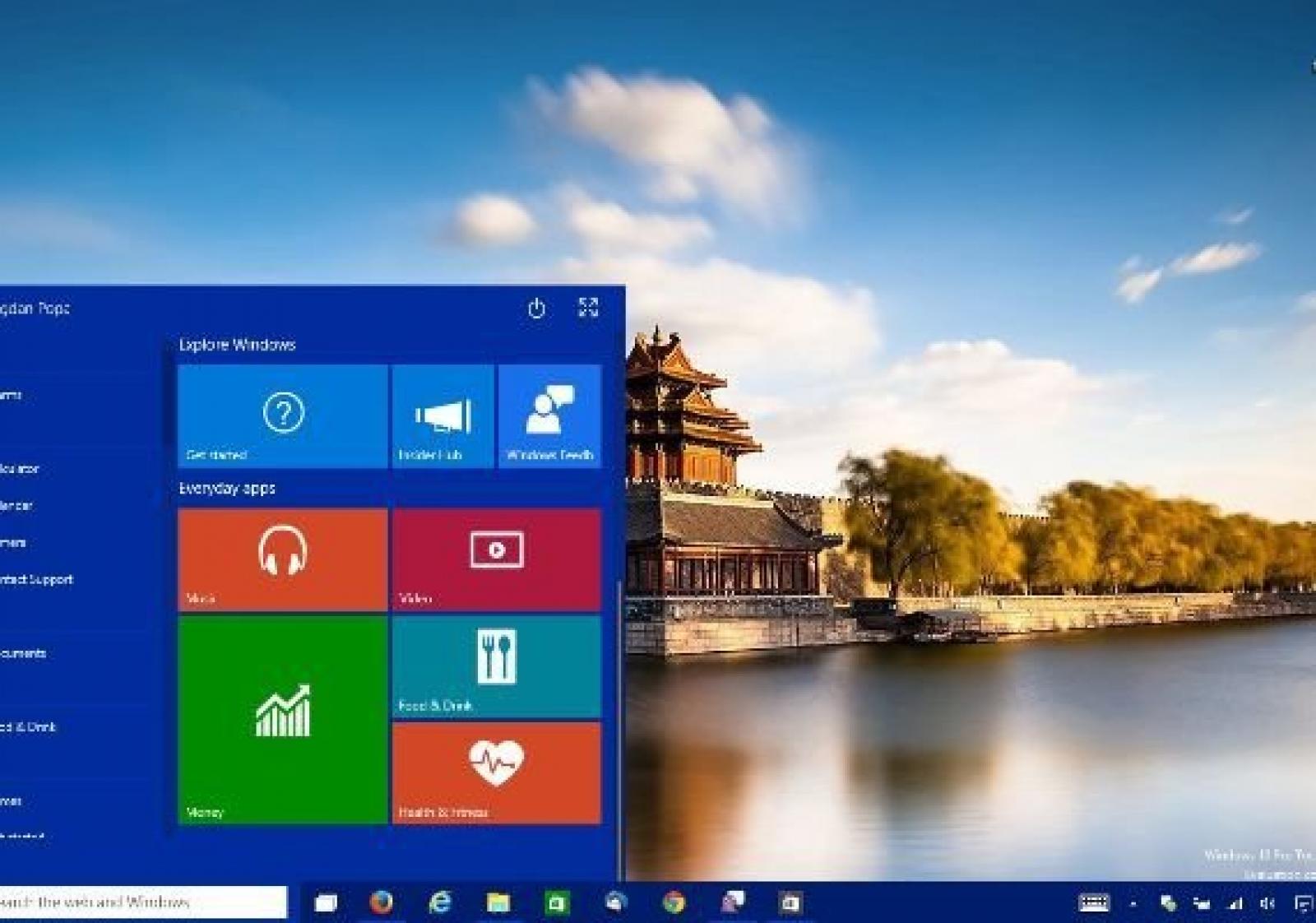Click the Search the web and Windows box

[x=140, y=902]
